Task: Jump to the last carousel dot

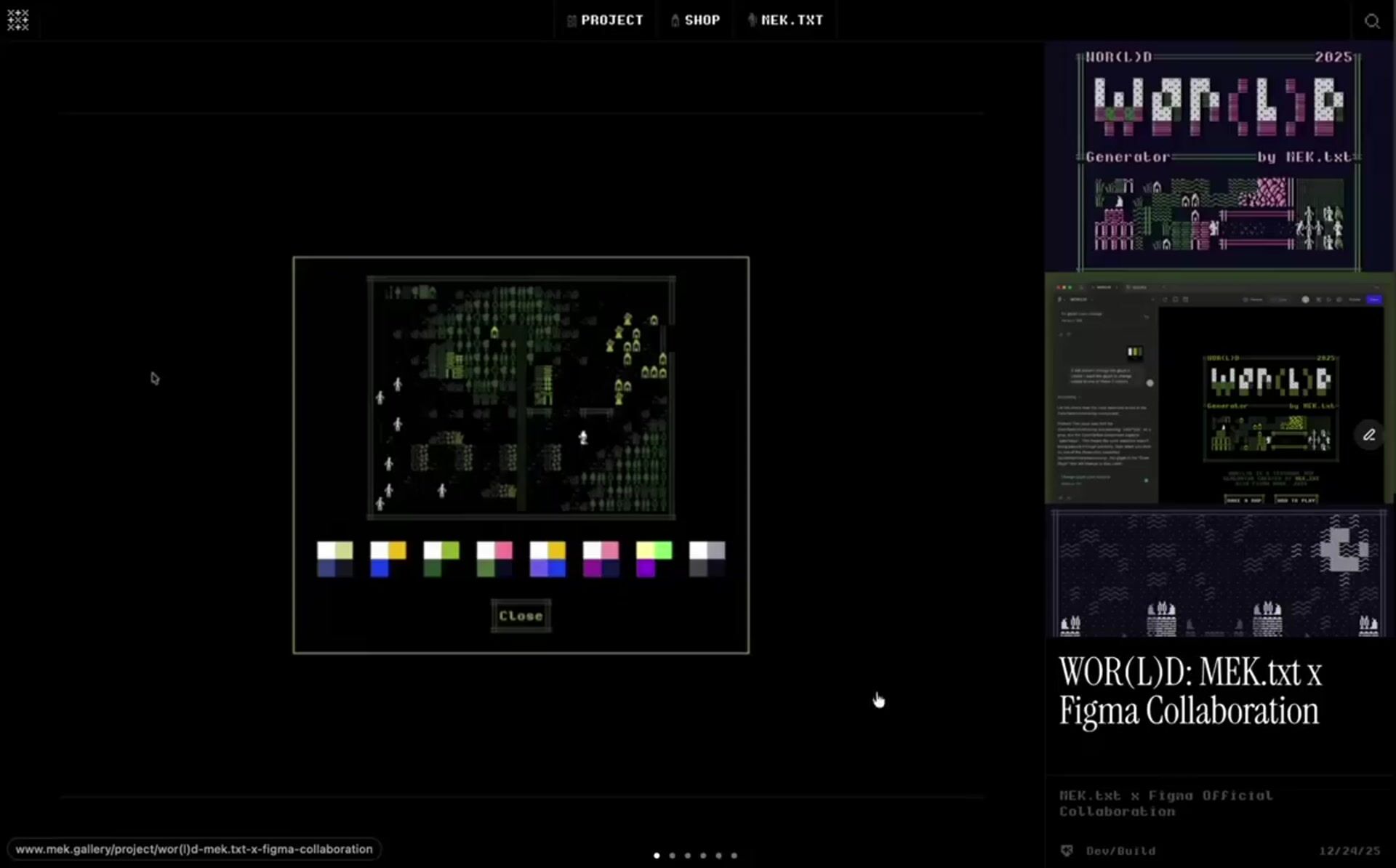Action: 734,856
